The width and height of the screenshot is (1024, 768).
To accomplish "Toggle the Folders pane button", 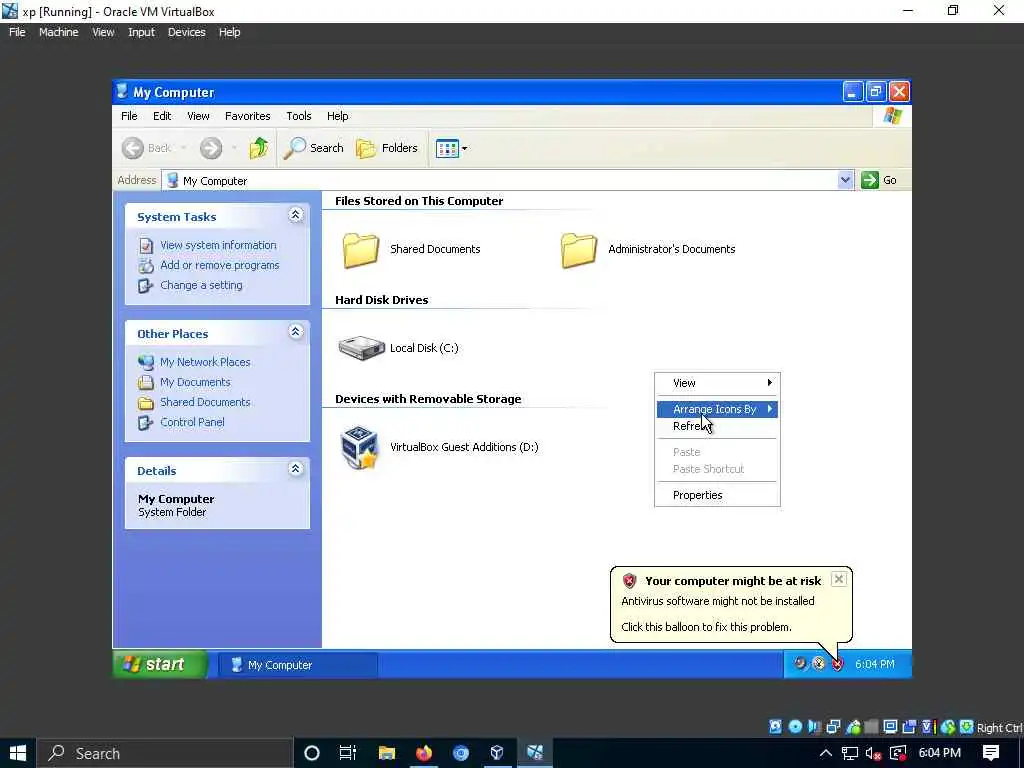I will pos(387,148).
